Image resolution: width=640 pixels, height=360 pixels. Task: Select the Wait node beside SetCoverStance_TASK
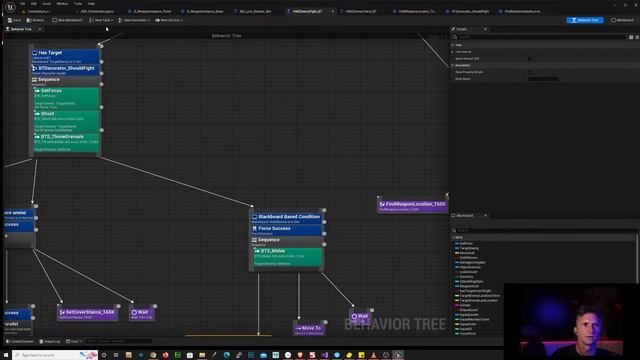(142, 313)
